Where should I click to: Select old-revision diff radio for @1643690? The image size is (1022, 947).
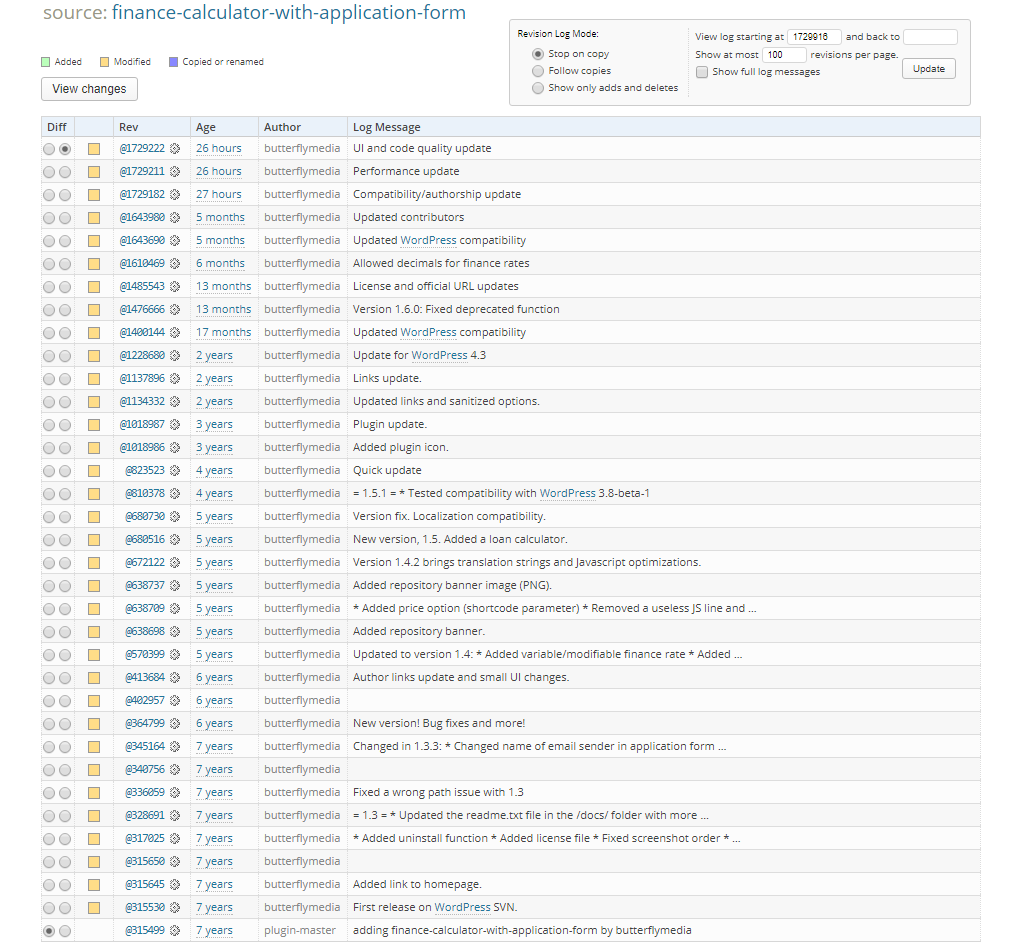49,241
